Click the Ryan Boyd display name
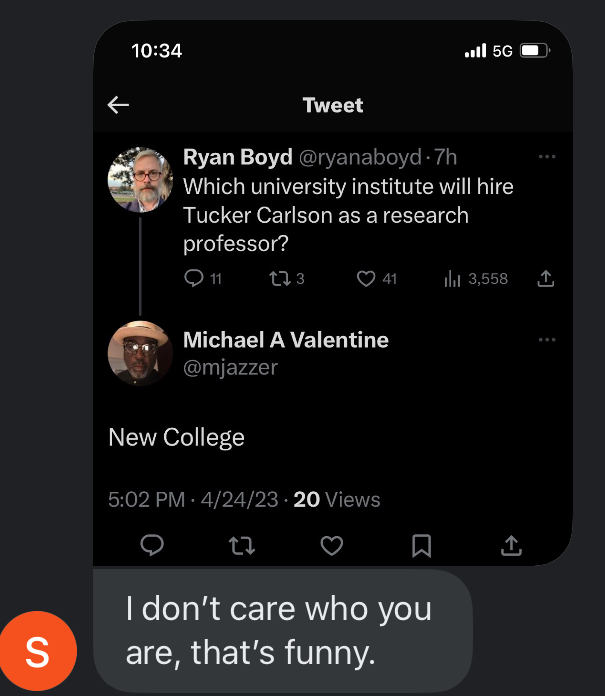The height and width of the screenshot is (696, 605). coord(238,158)
